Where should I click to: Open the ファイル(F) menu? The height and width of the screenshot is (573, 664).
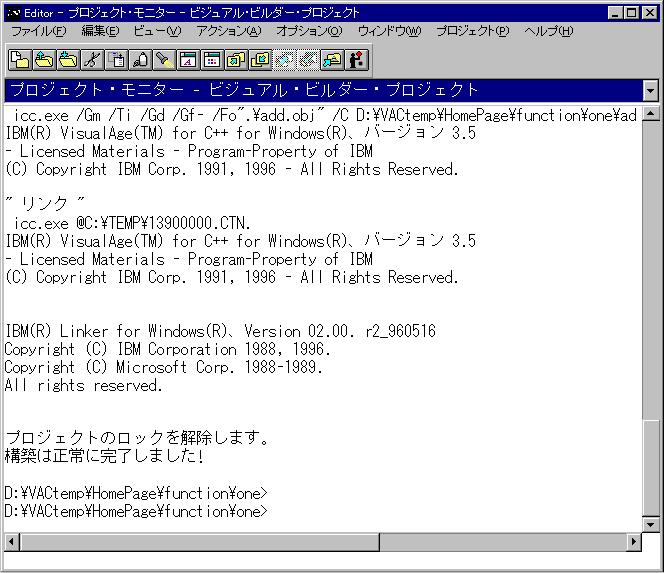coord(39,31)
